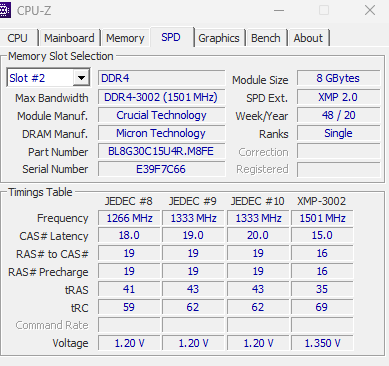This screenshot has width=389, height=366.
Task: Click the XMP-3002 frequency 1501 MHz
Action: (322, 218)
